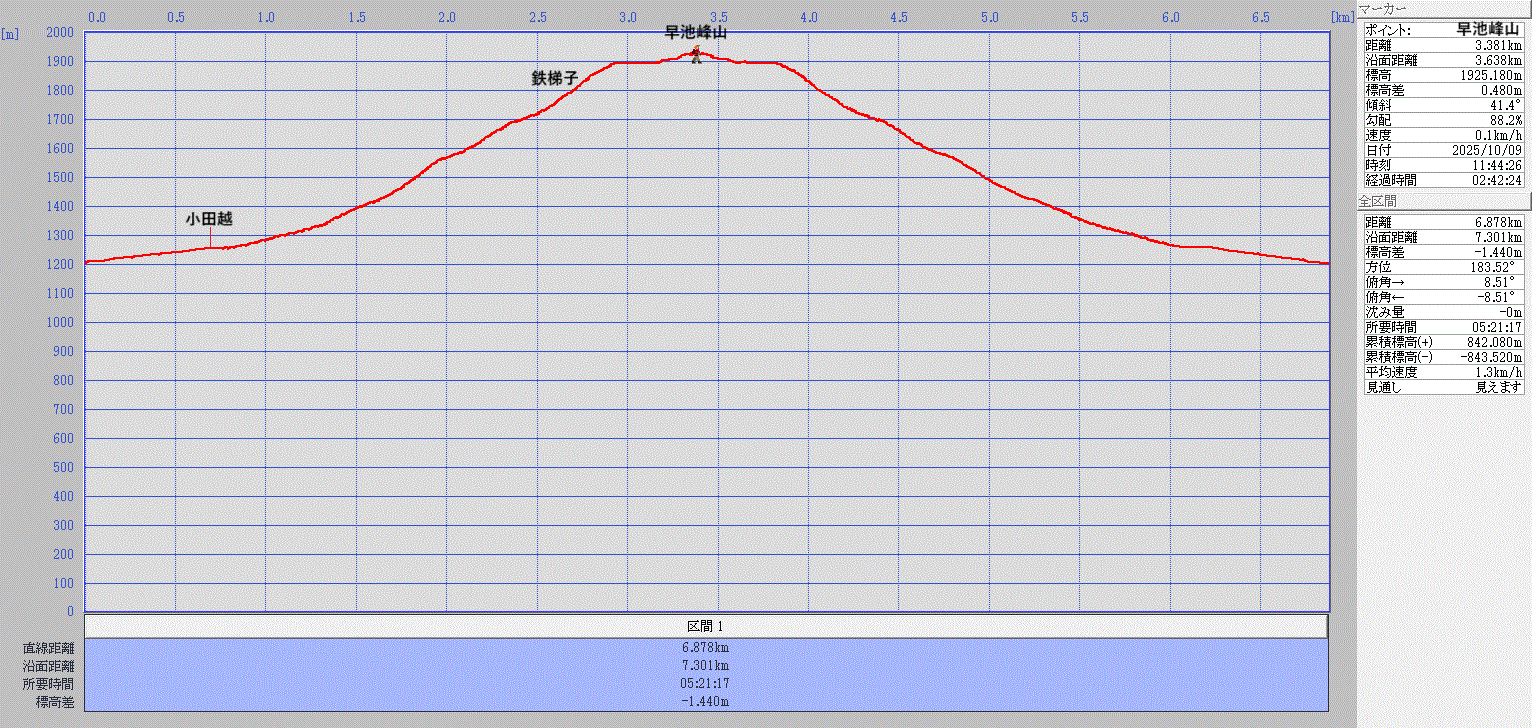Select the 日付 2025/10/09 row
This screenshot has width=1532, height=728.
tap(1444, 150)
